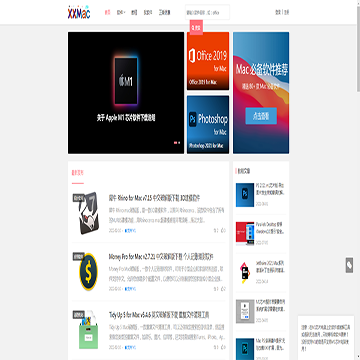Open the Photoshop for Mac tile

tap(208, 125)
